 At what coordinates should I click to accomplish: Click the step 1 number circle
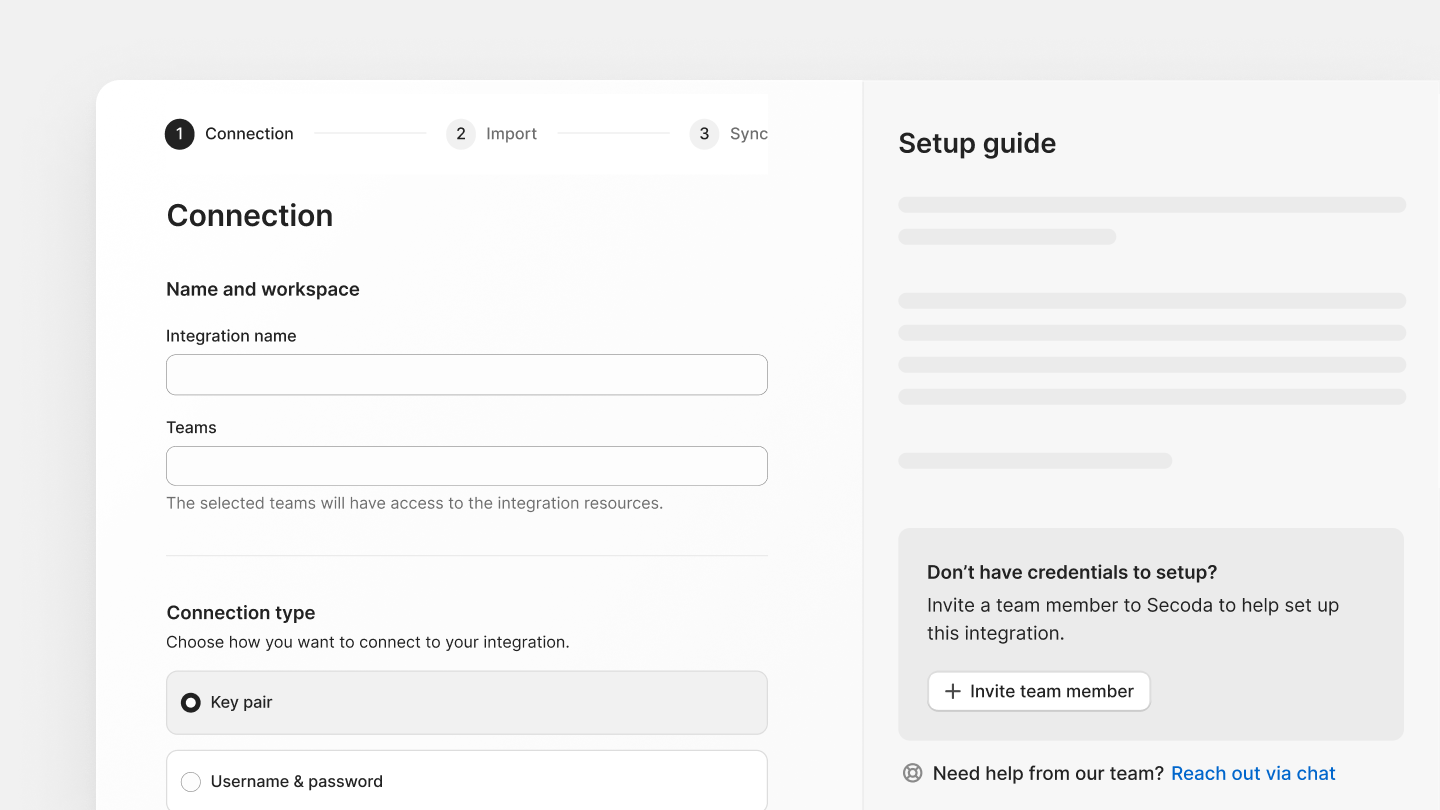pos(179,134)
